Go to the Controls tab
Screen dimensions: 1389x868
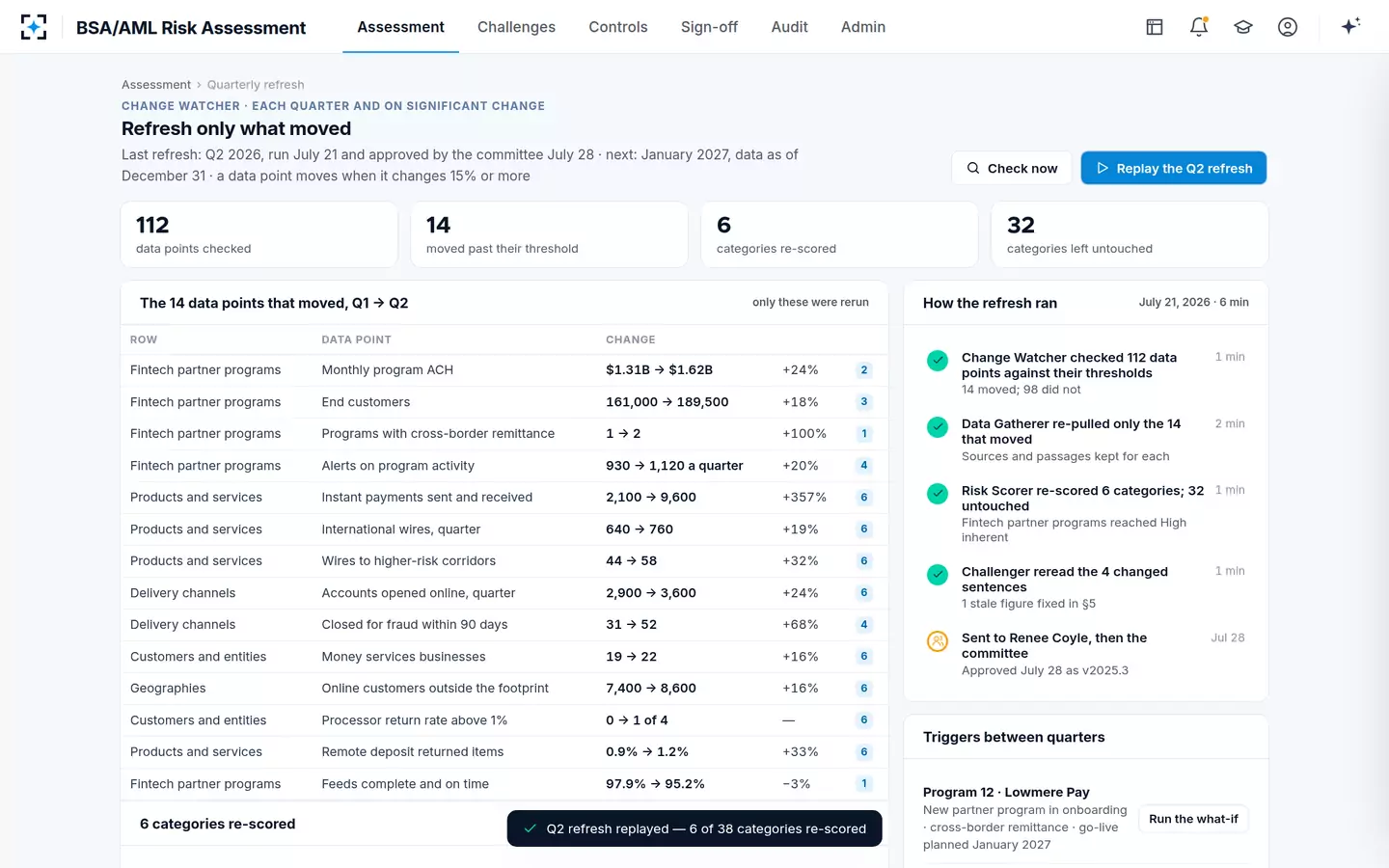pos(618,27)
